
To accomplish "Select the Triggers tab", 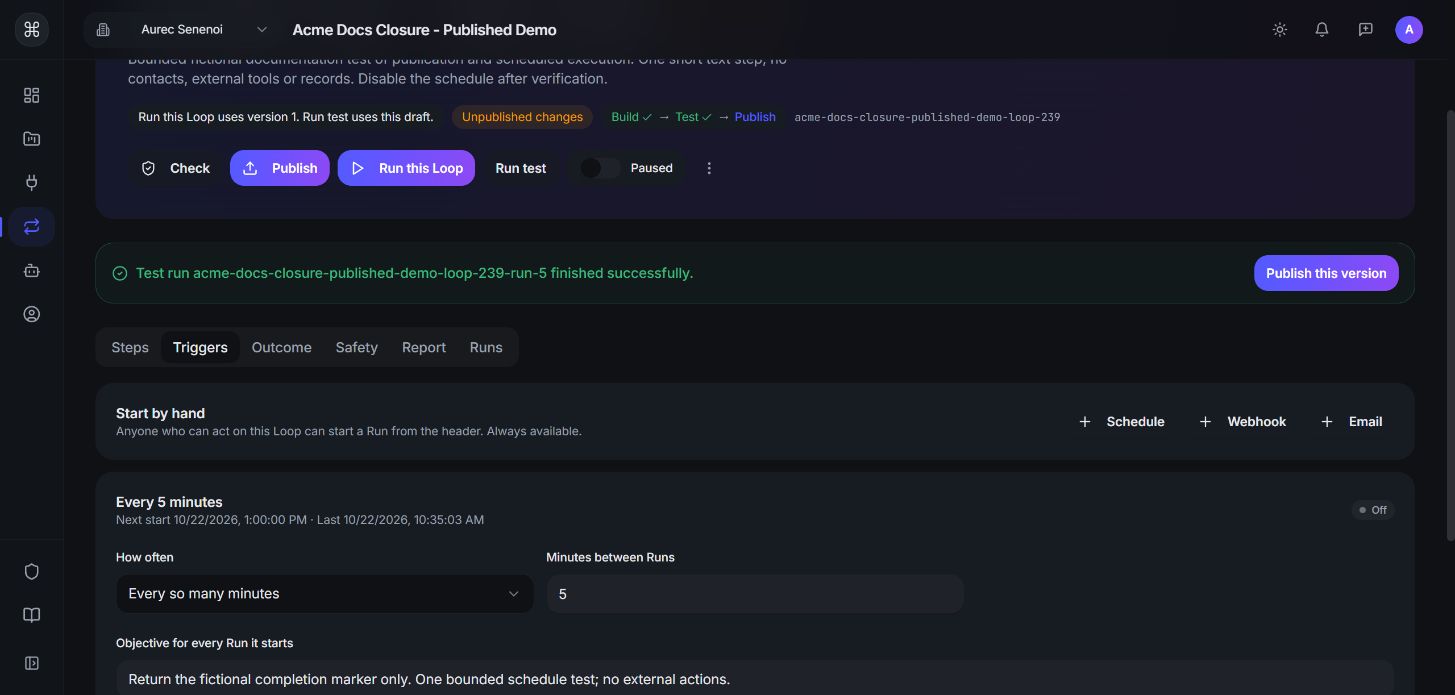I will point(200,347).
